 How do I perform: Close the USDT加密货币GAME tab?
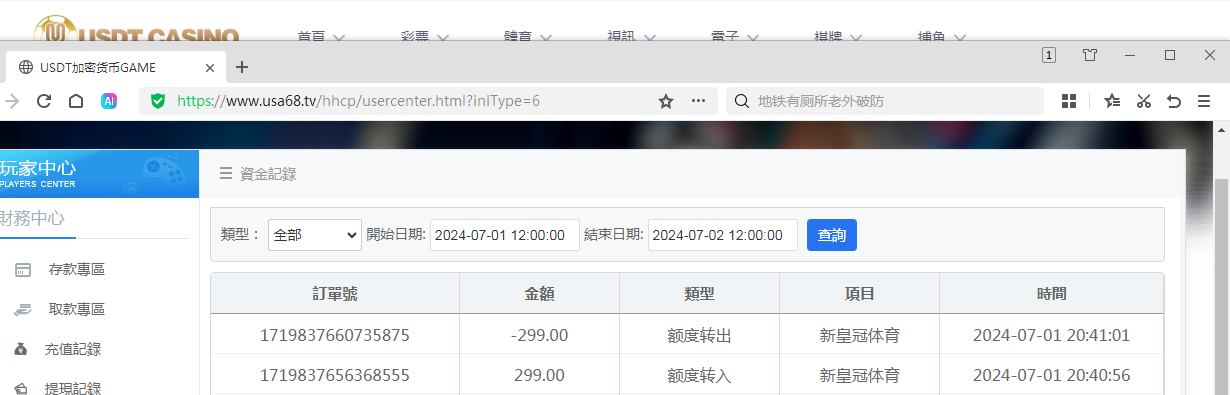pyautogui.click(x=210, y=67)
